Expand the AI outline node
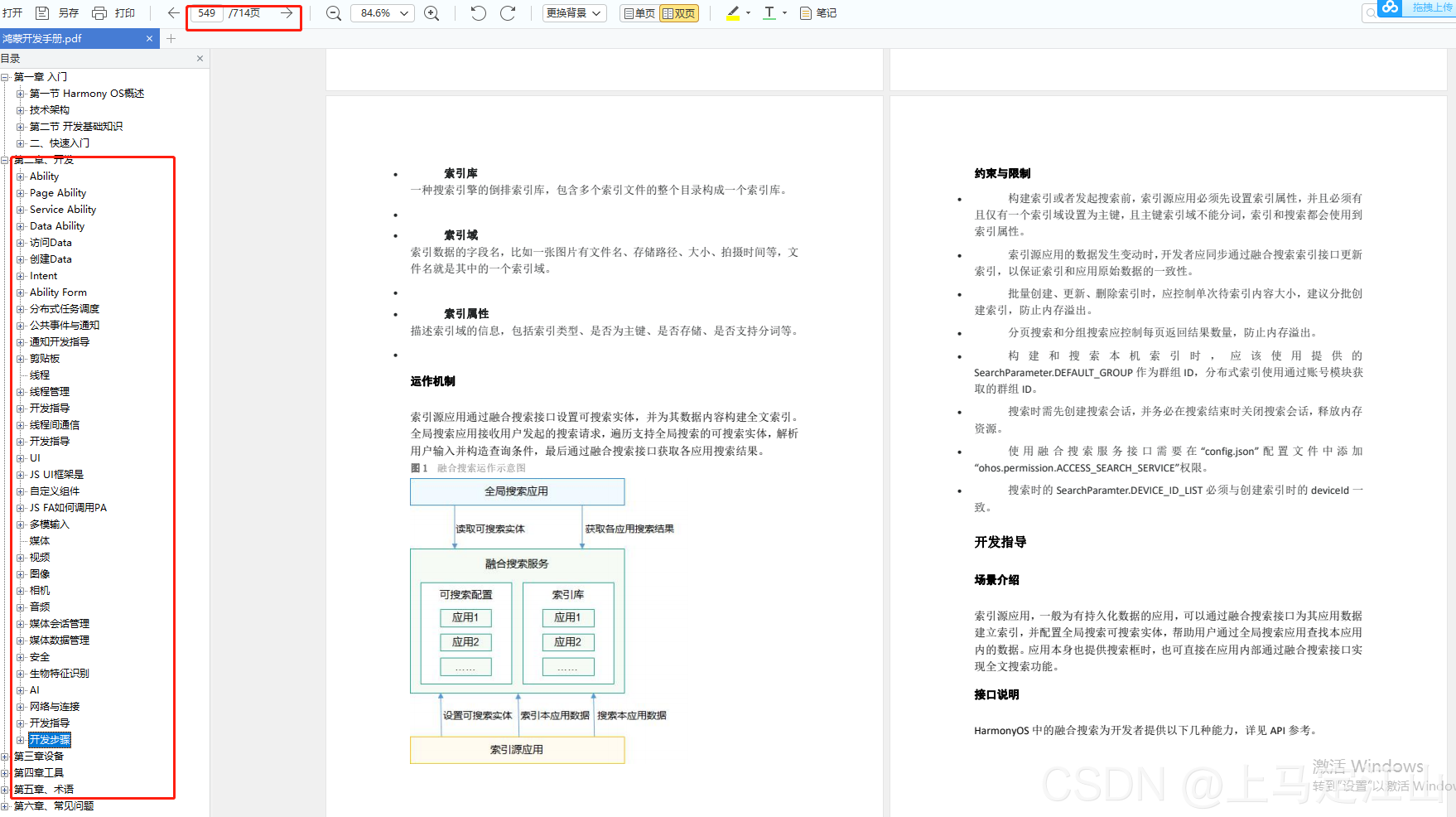 (21, 690)
